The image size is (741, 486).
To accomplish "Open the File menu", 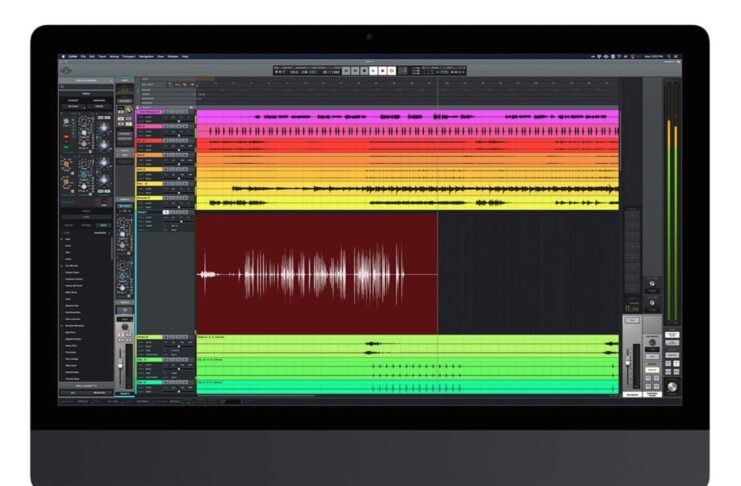I will point(83,56).
